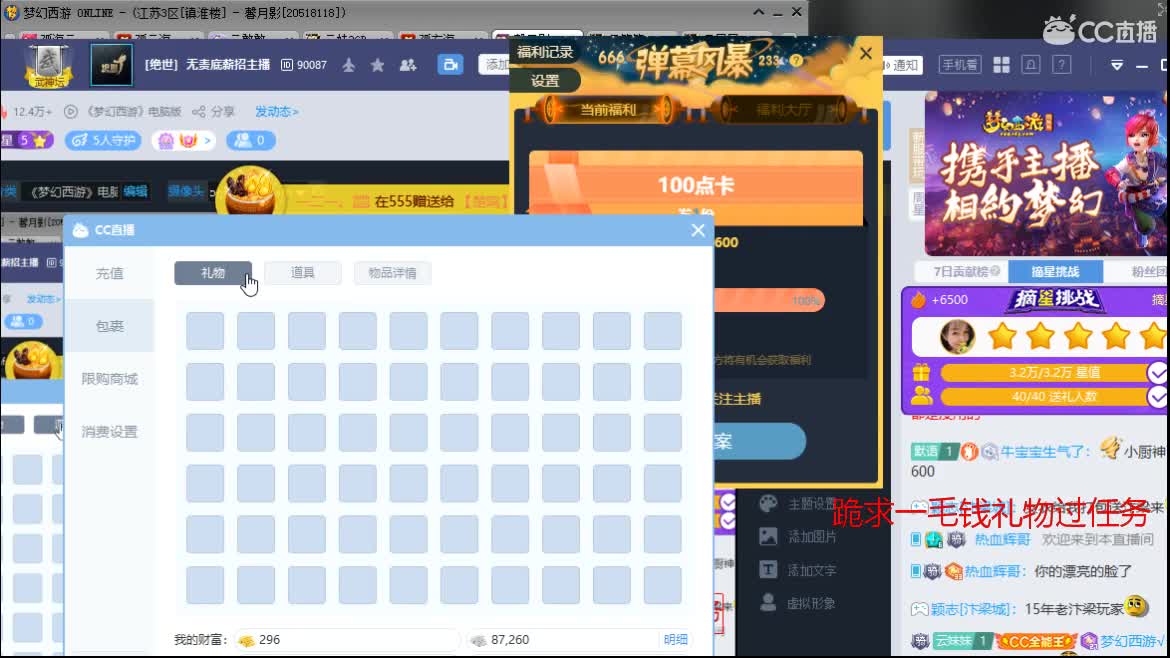Open the 发动态> link in the main window
1170x658 pixels.
click(x=276, y=111)
